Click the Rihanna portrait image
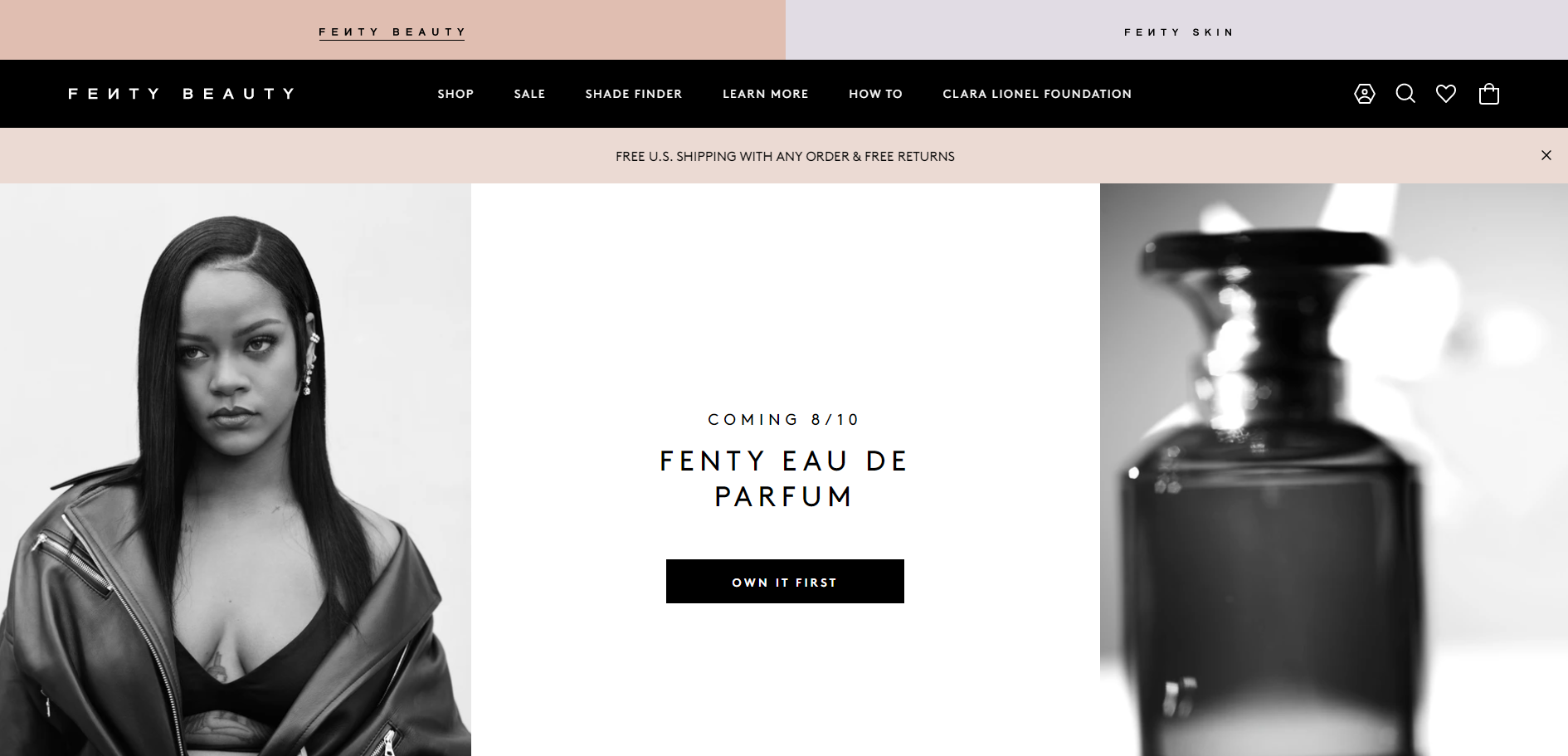 pos(236,470)
